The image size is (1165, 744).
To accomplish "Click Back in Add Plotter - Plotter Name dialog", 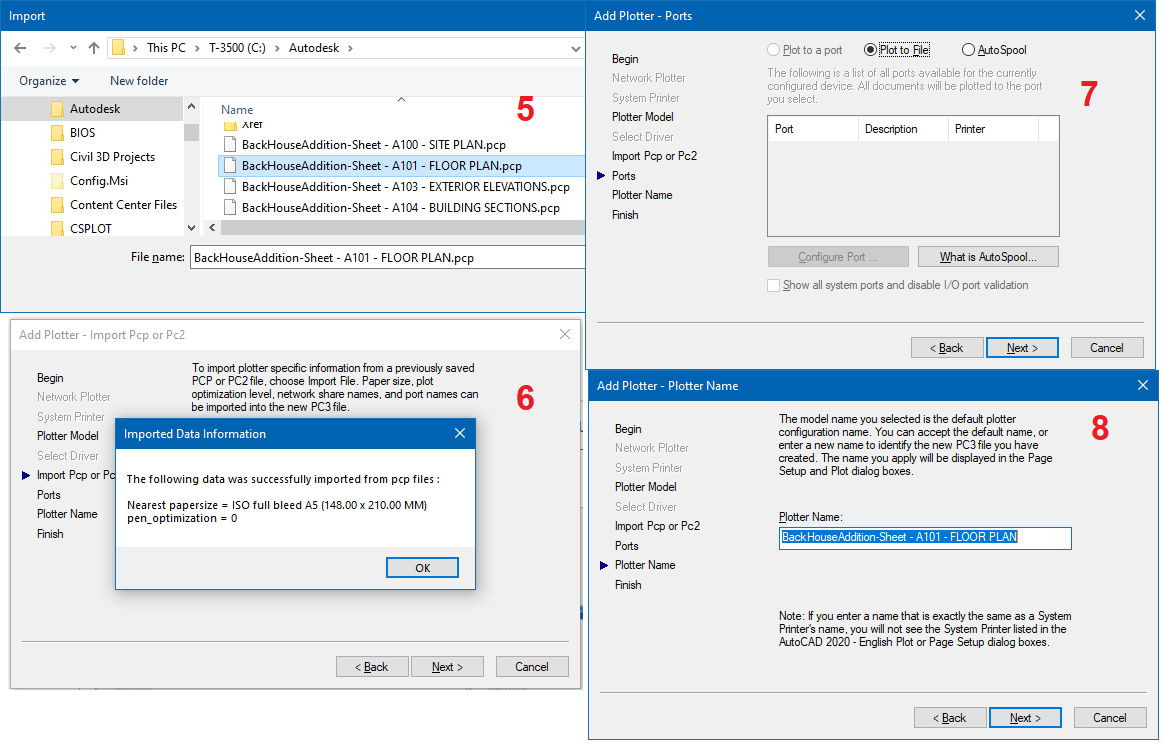I will point(950,718).
